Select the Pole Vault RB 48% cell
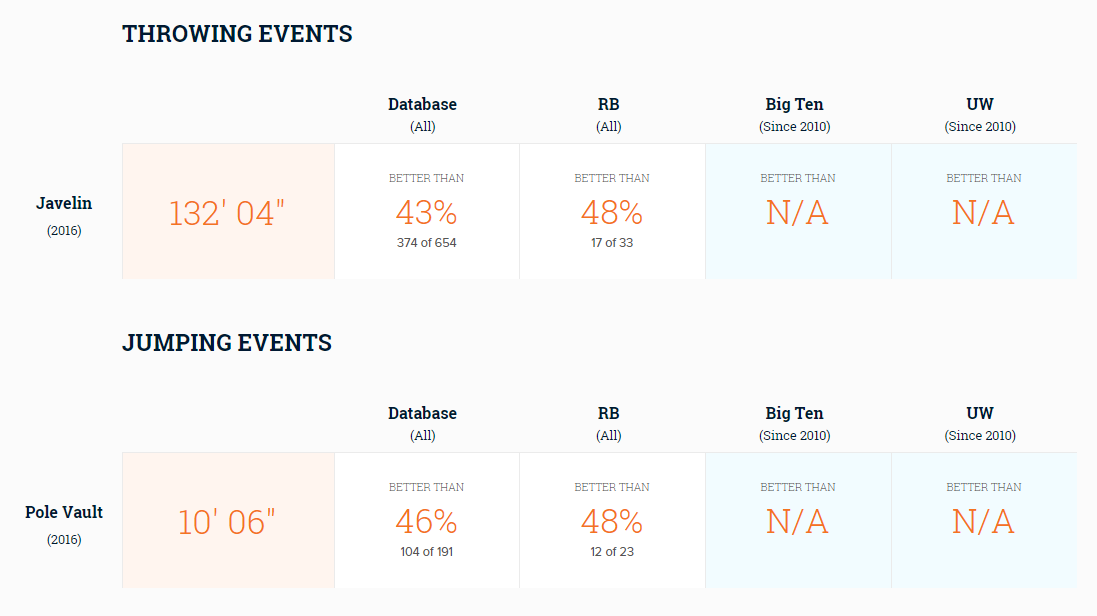The height and width of the screenshot is (616, 1097). point(612,520)
